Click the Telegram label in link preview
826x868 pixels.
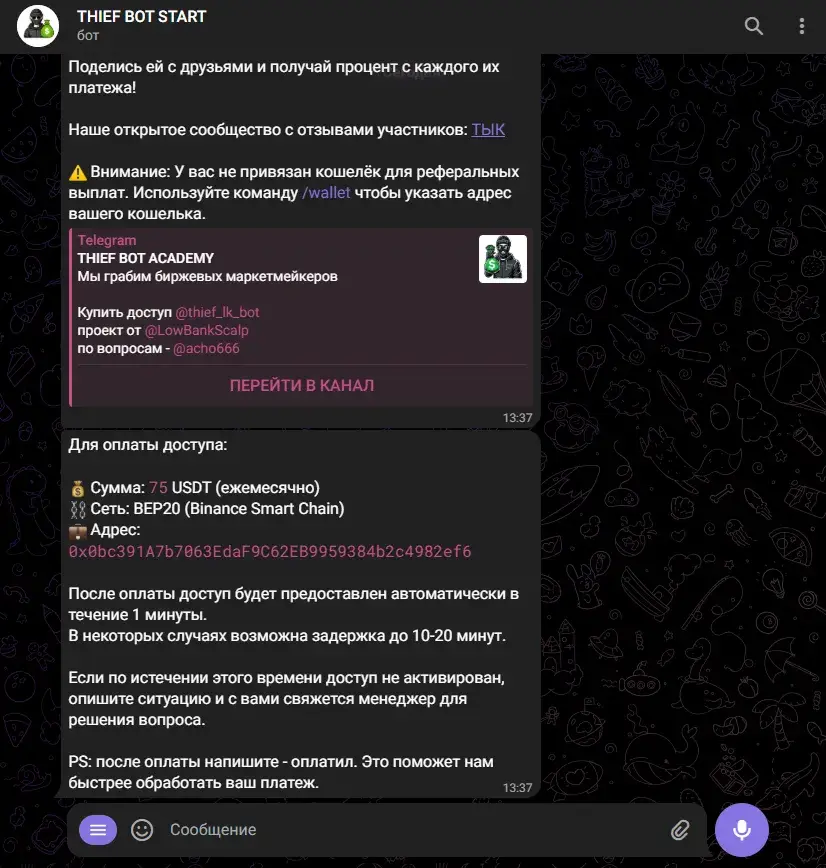tap(107, 240)
